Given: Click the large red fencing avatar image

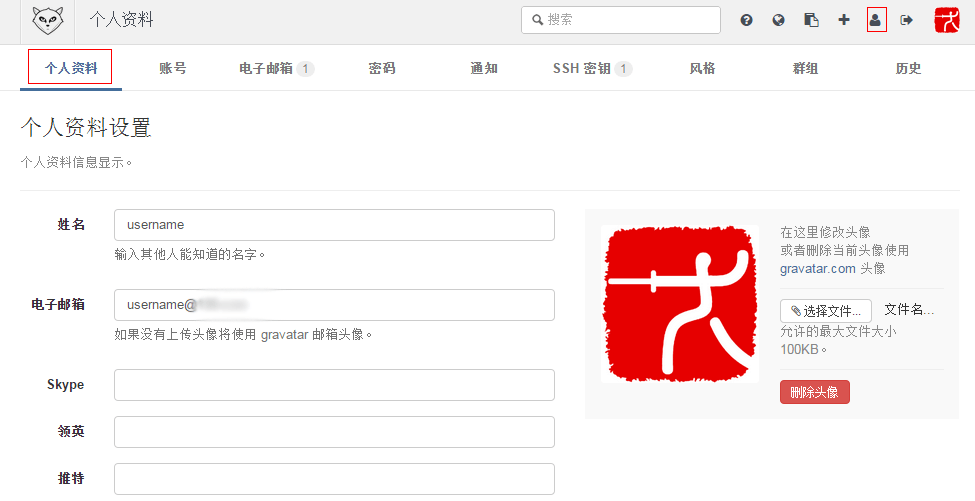Looking at the screenshot, I should click(680, 303).
